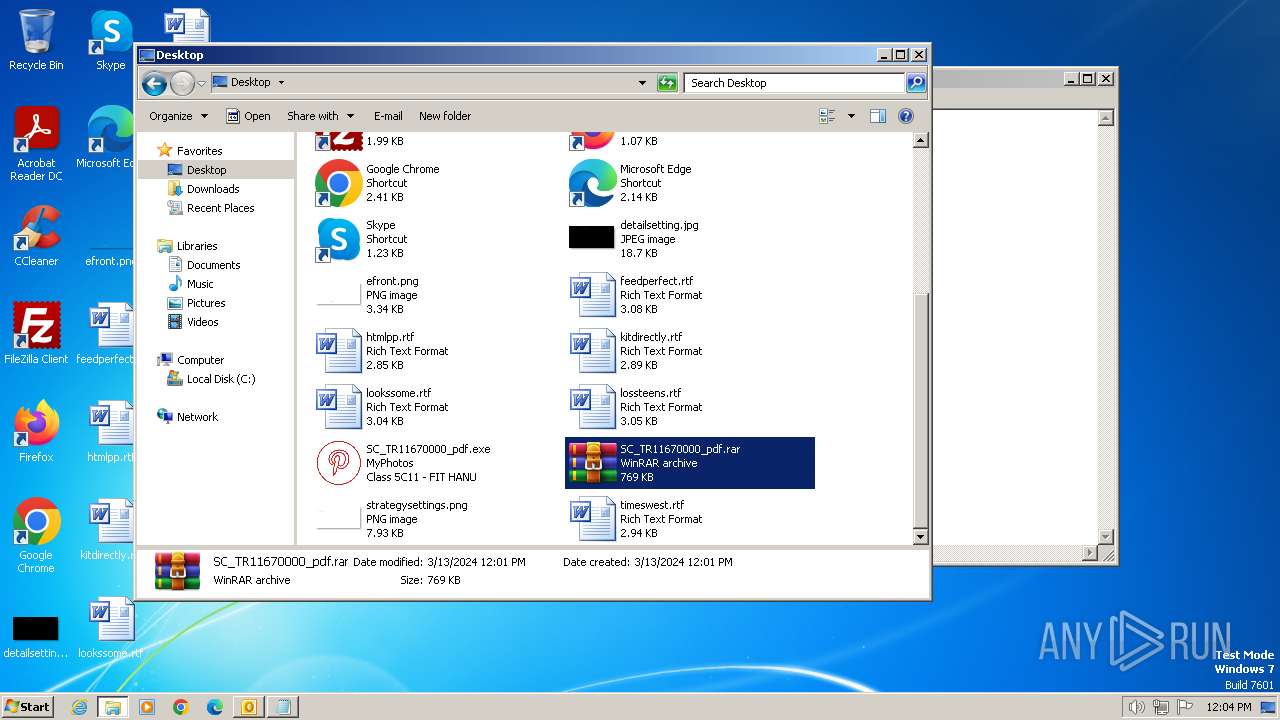Click the taskbar clock showing 12:04 PM

1229,707
